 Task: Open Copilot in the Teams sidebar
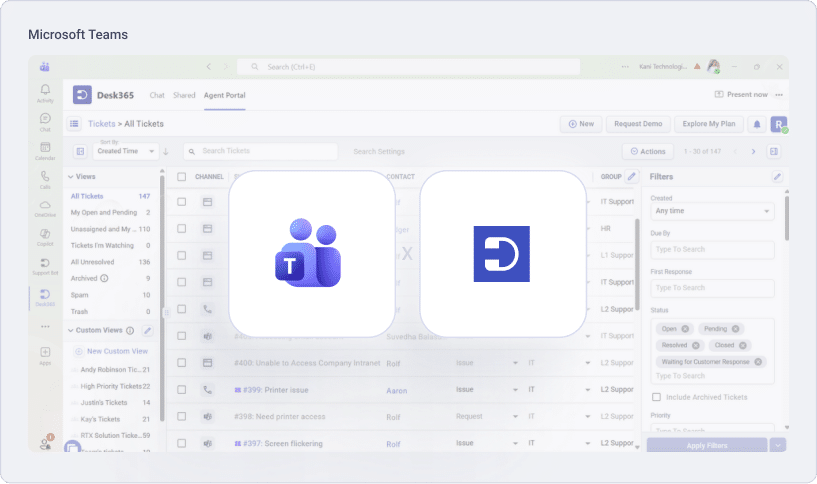(x=45, y=237)
